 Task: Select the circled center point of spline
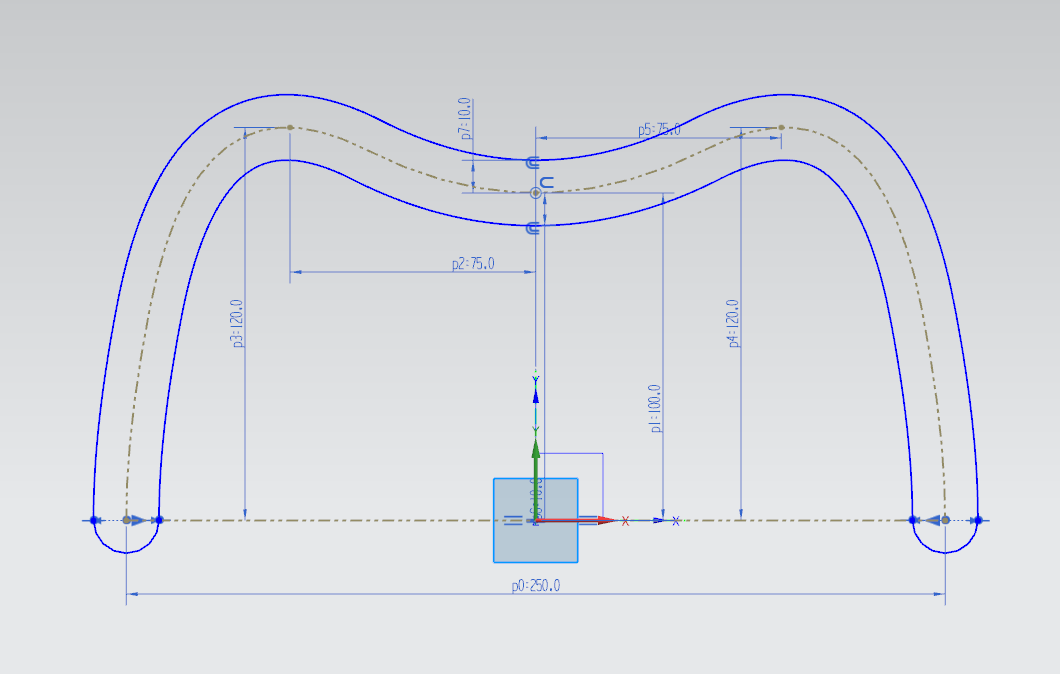pyautogui.click(x=535, y=193)
